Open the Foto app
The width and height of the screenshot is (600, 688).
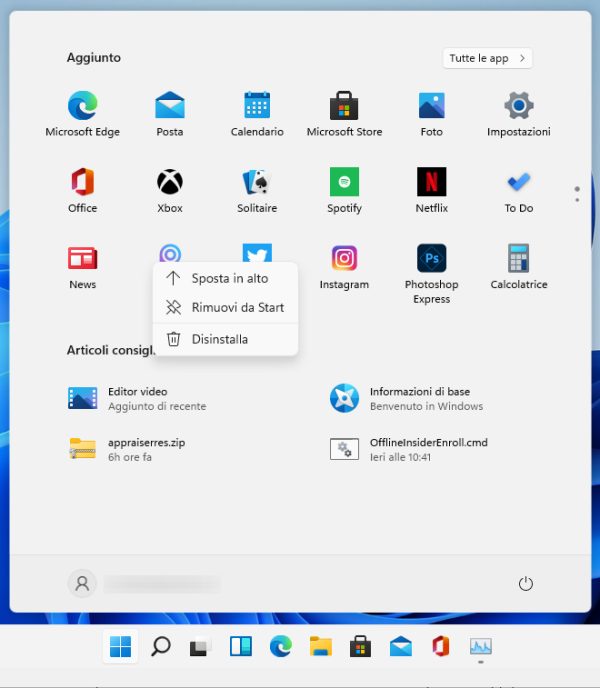click(x=431, y=114)
